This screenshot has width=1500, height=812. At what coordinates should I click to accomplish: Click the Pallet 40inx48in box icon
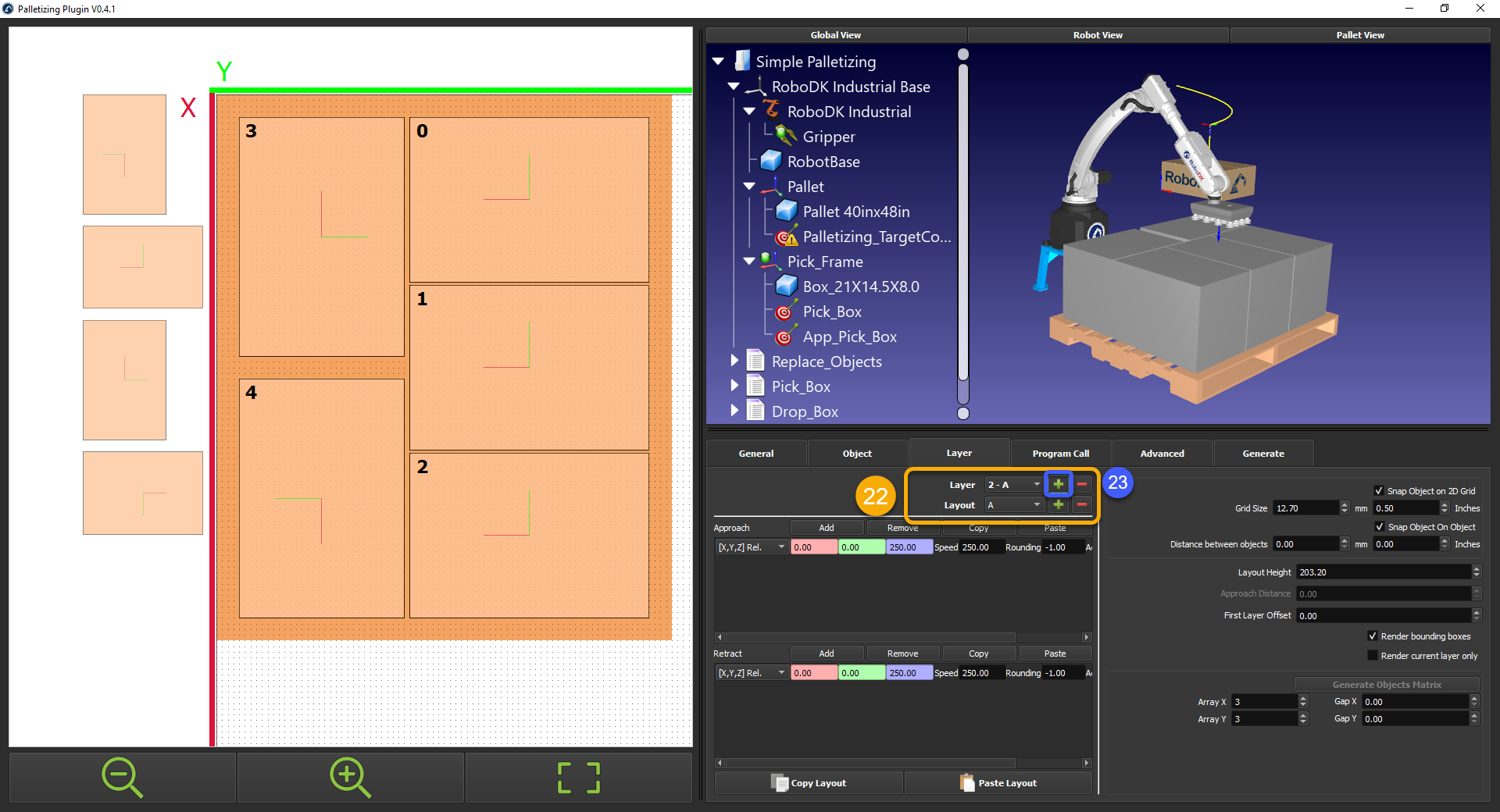point(784,211)
